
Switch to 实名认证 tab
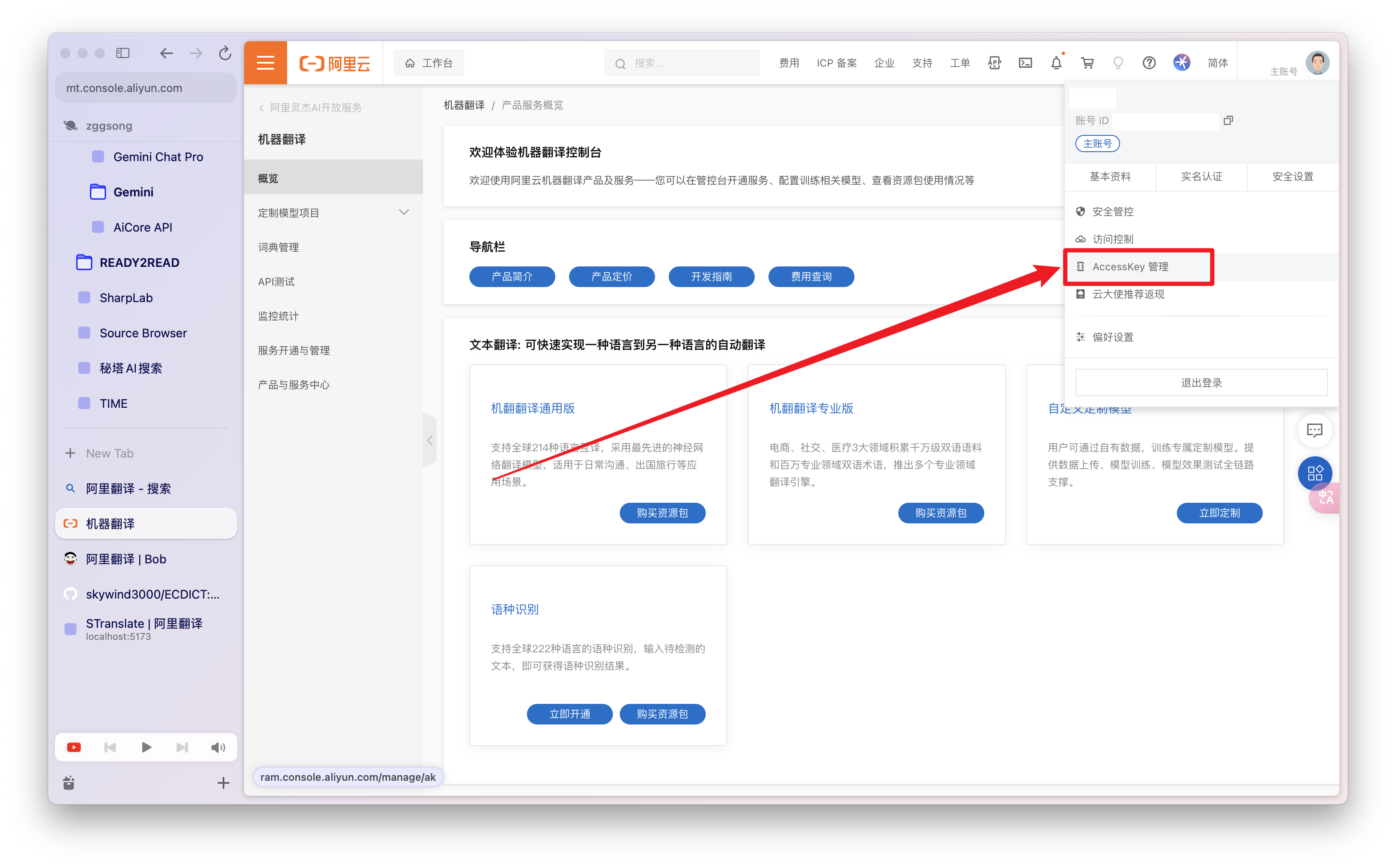click(x=1201, y=176)
